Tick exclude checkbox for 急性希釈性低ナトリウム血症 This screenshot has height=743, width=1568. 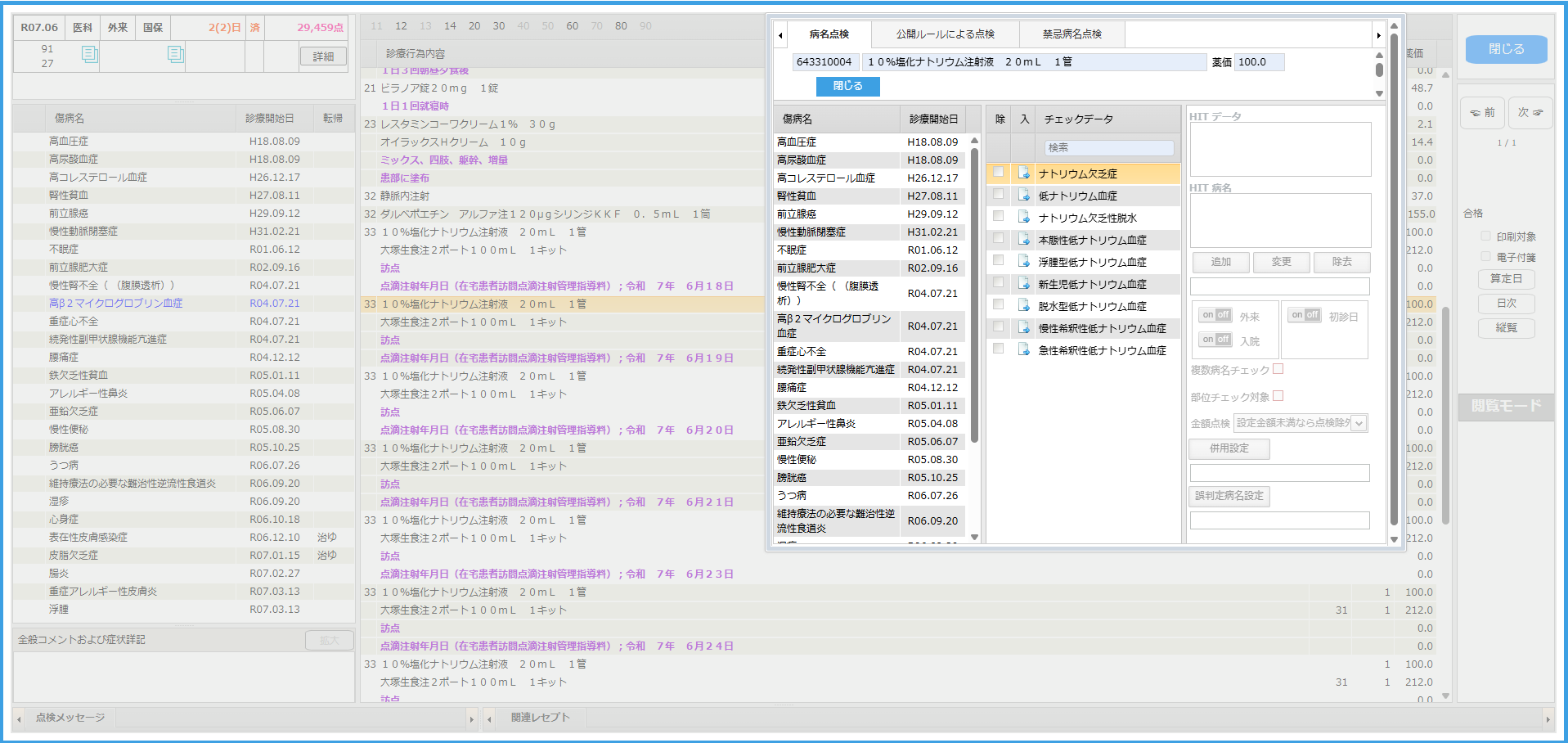(x=998, y=349)
